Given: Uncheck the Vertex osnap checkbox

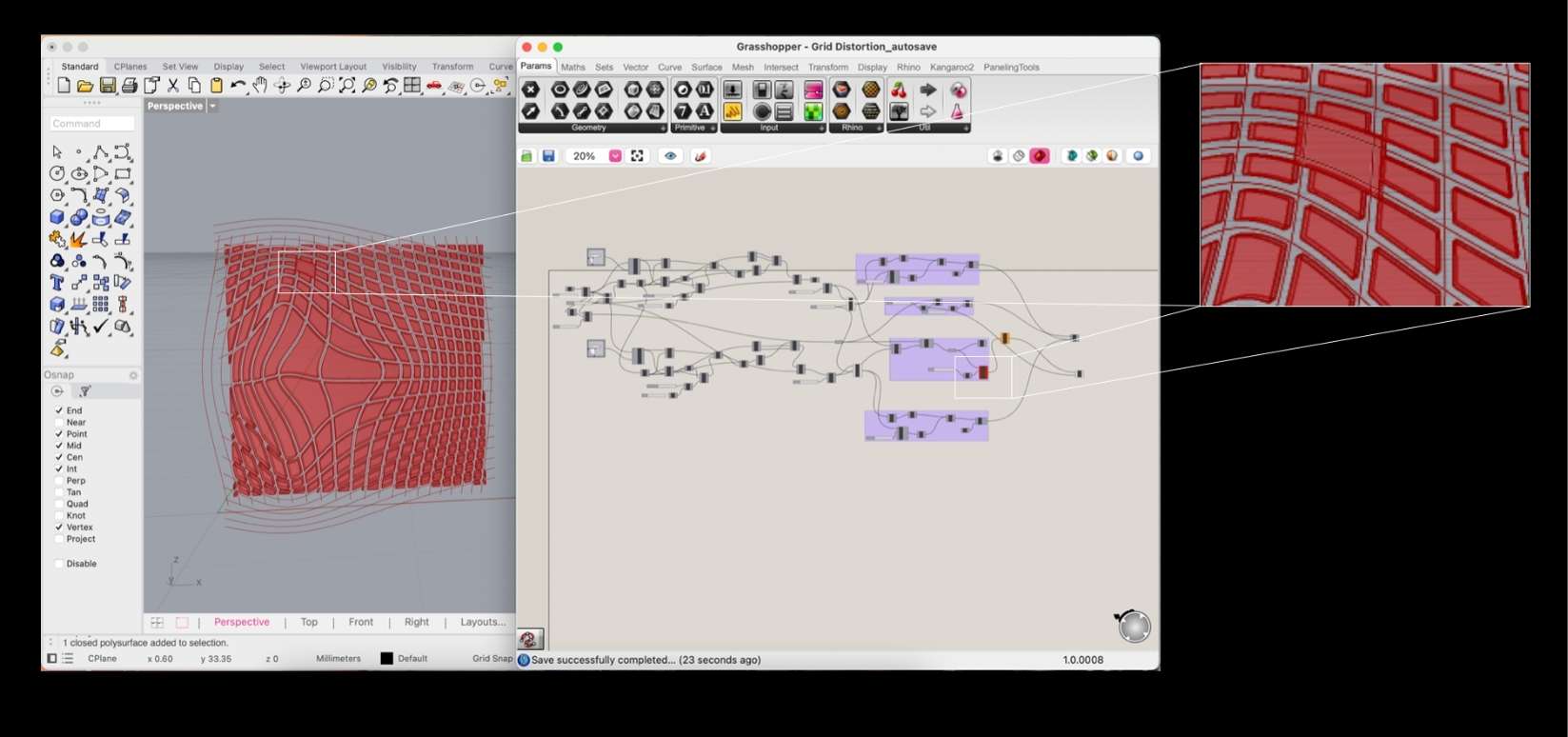Looking at the screenshot, I should pyautogui.click(x=59, y=528).
